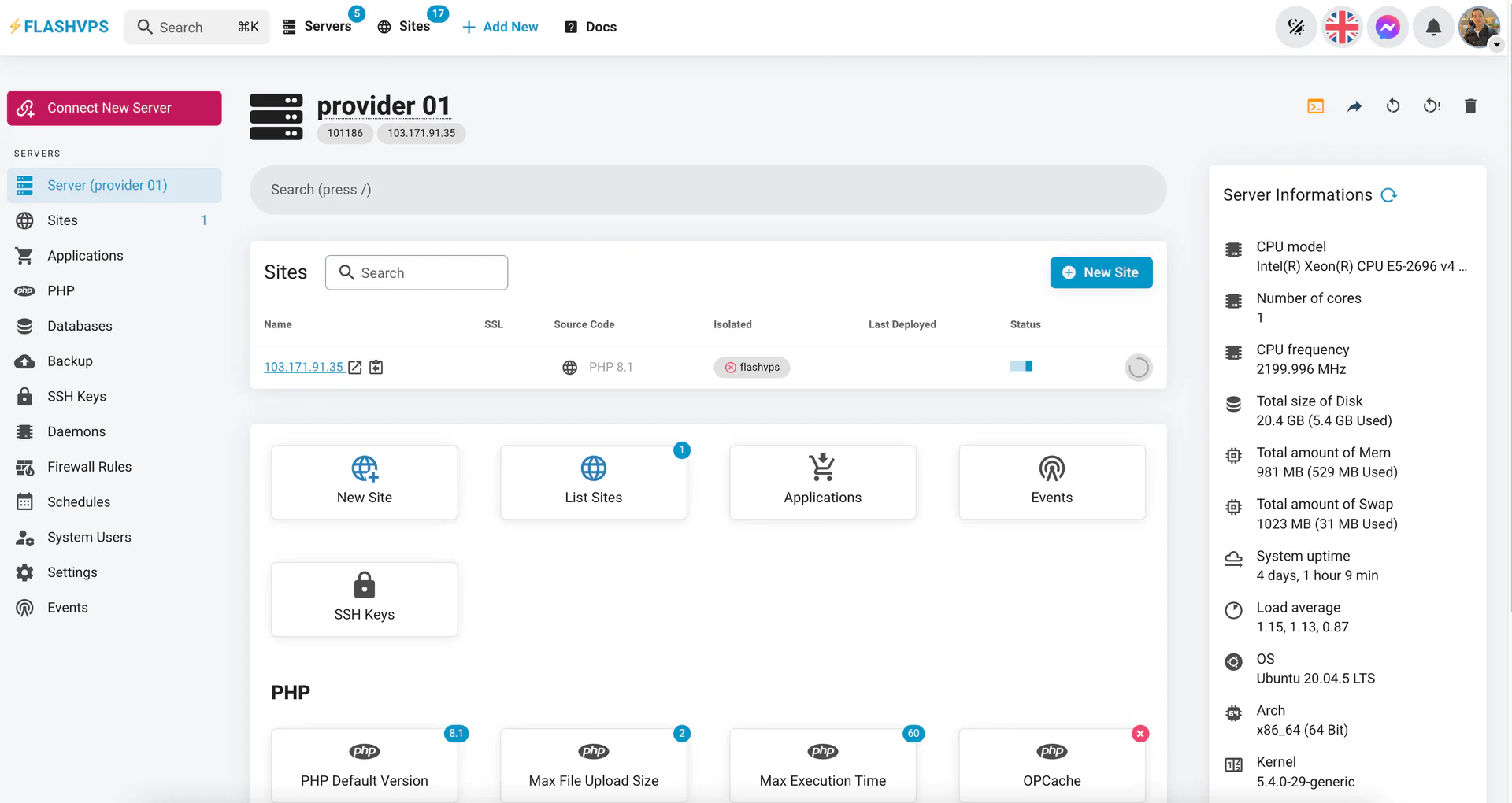1512x803 pixels.
Task: Open the Add New menu
Action: [x=500, y=28]
